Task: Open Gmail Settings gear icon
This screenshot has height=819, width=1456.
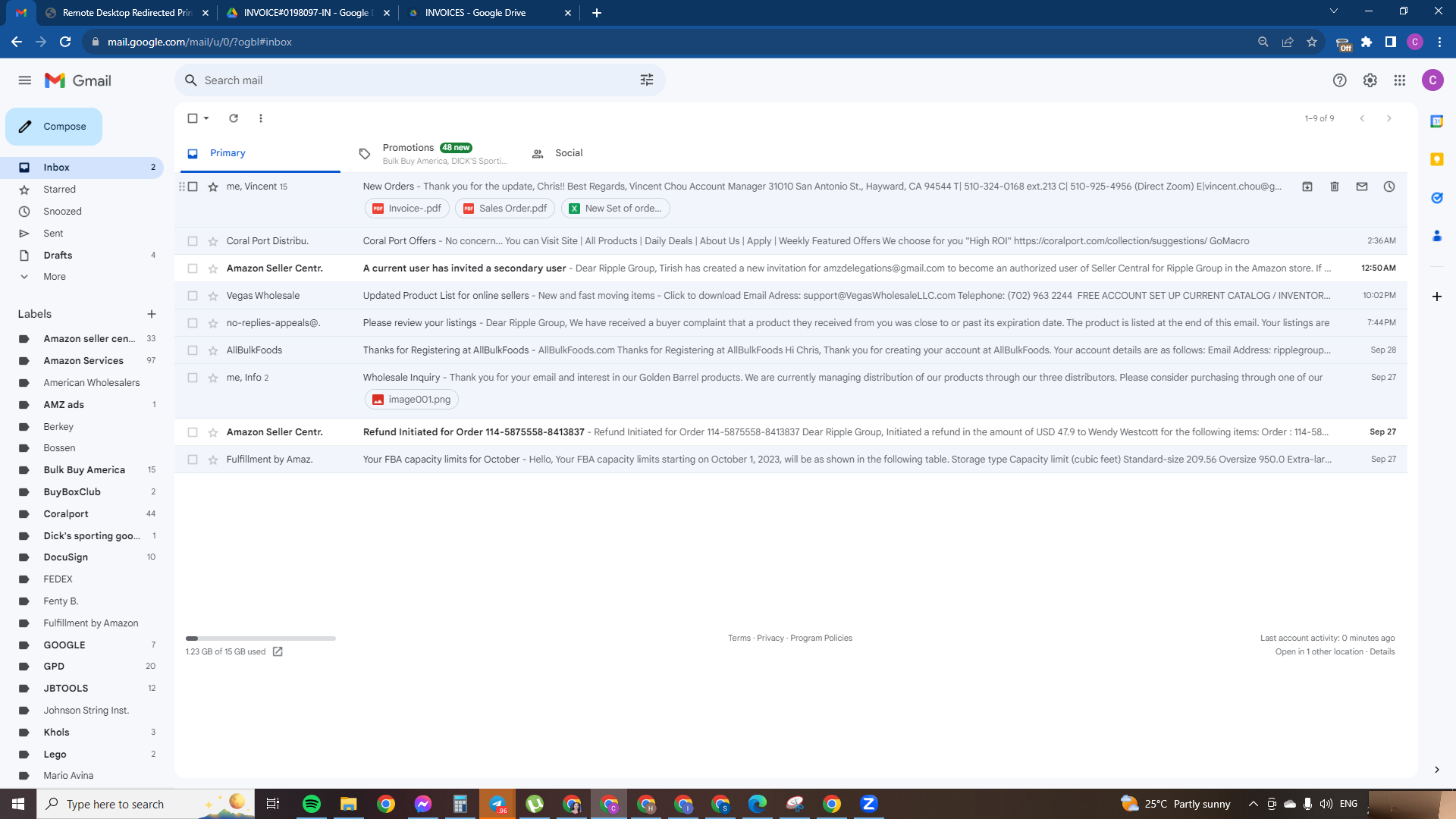Action: point(1370,80)
